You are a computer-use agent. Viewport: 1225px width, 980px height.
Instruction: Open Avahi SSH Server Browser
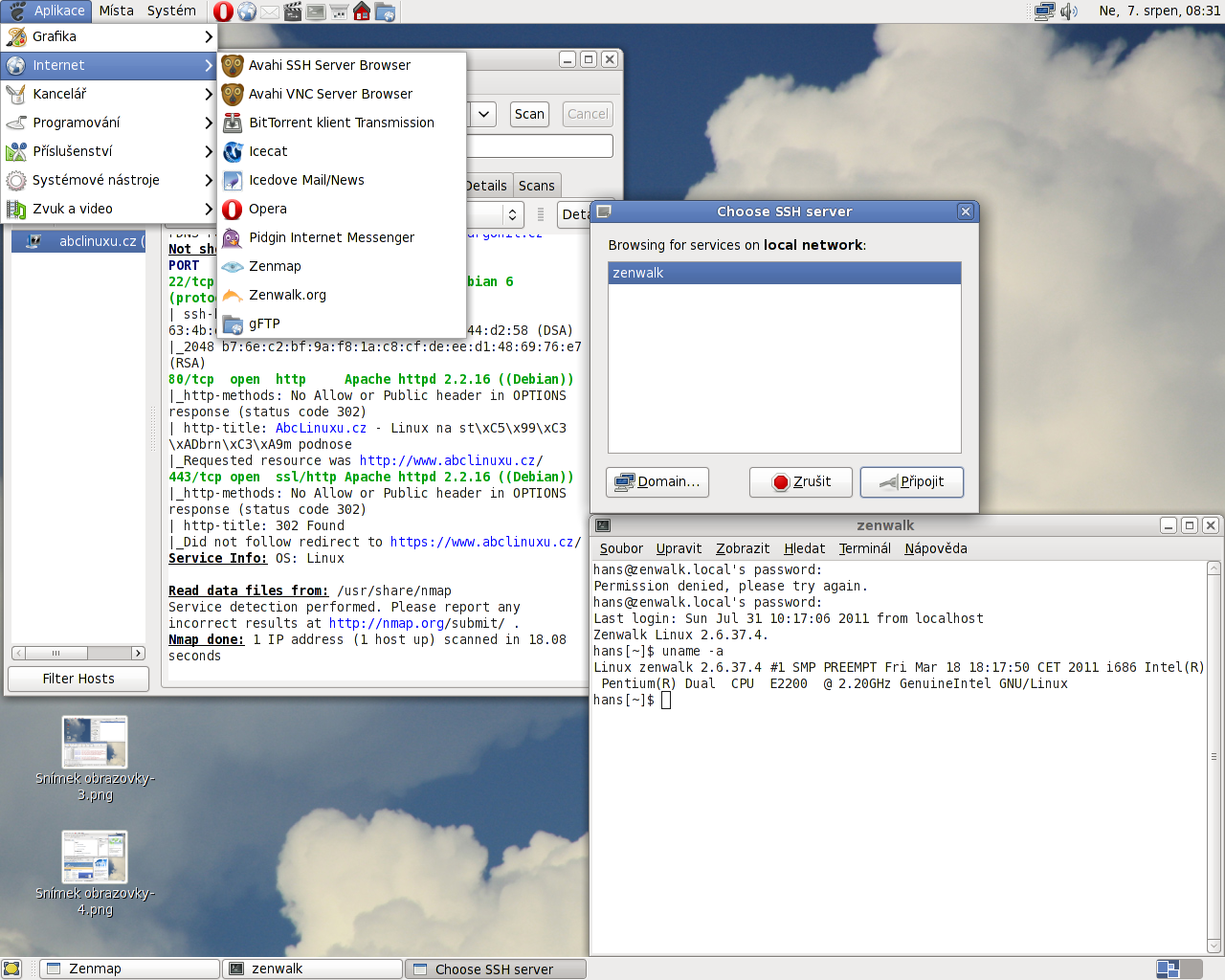click(343, 65)
